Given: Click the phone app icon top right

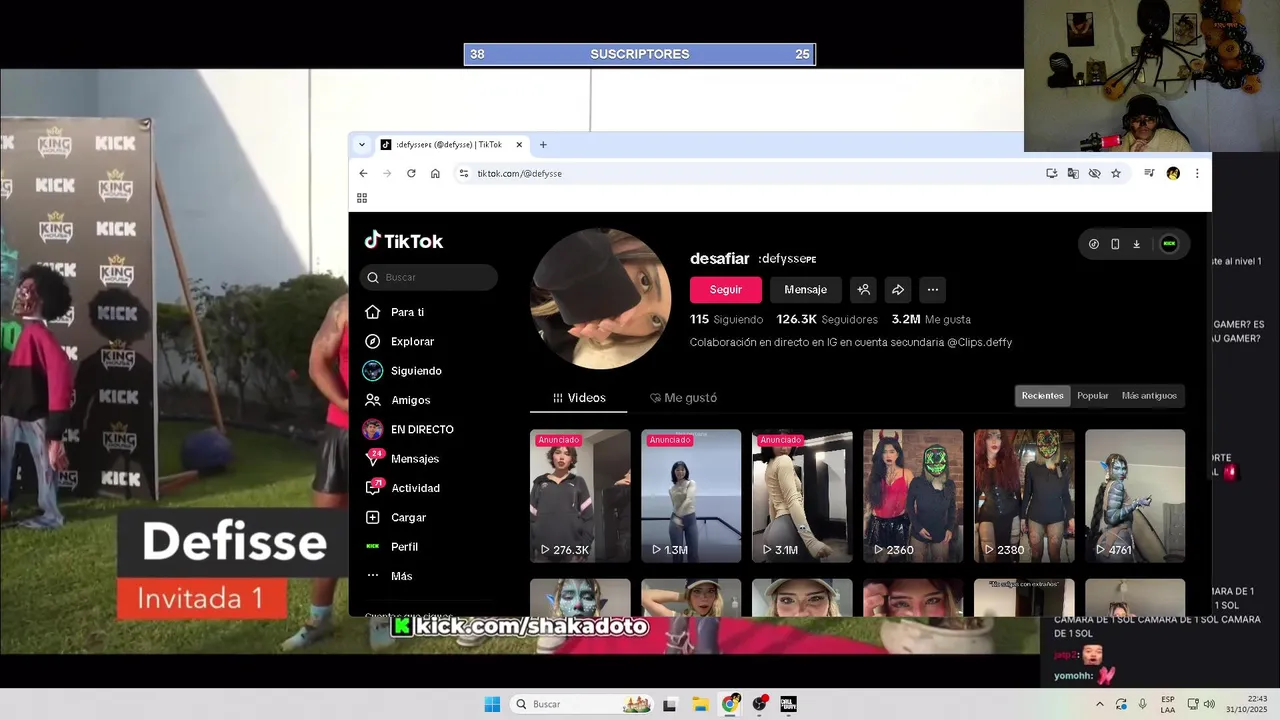Looking at the screenshot, I should (1115, 244).
